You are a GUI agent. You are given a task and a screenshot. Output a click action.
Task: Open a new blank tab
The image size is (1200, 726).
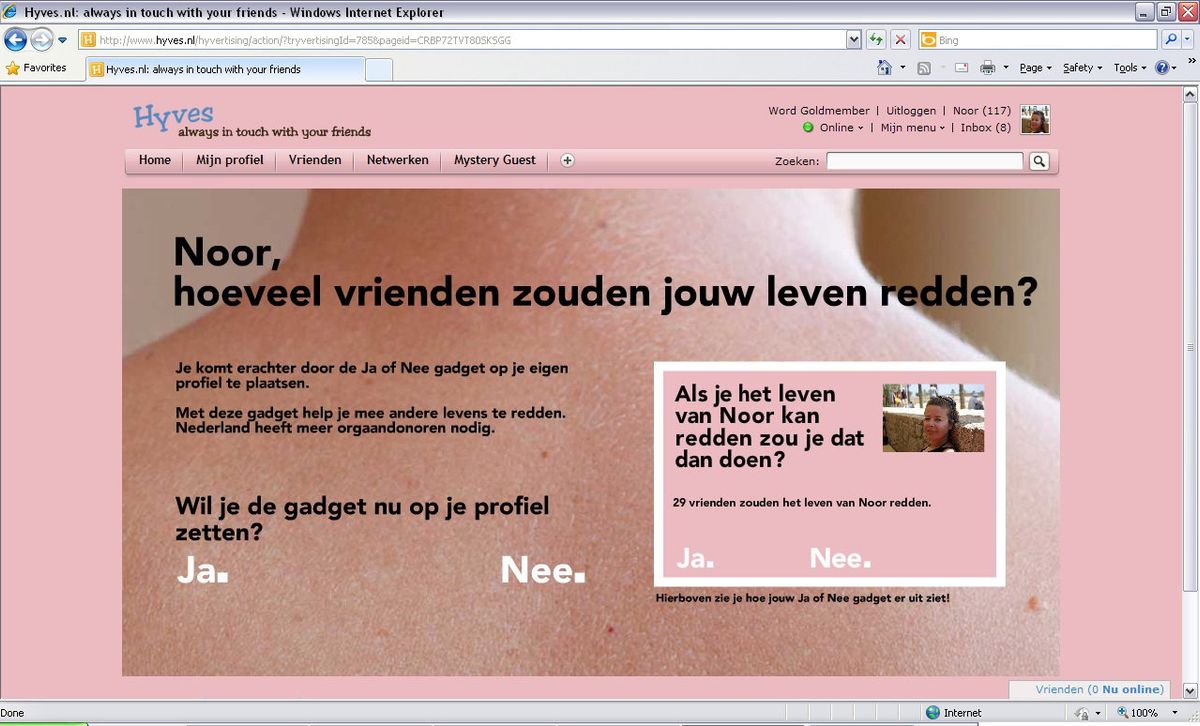click(379, 70)
